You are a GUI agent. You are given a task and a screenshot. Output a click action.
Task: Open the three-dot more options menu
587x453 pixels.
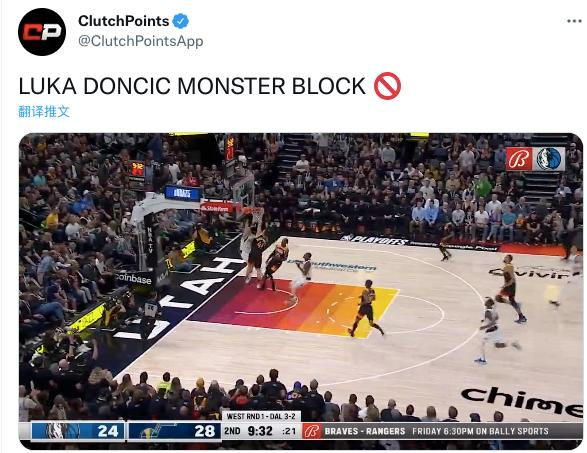tap(574, 21)
